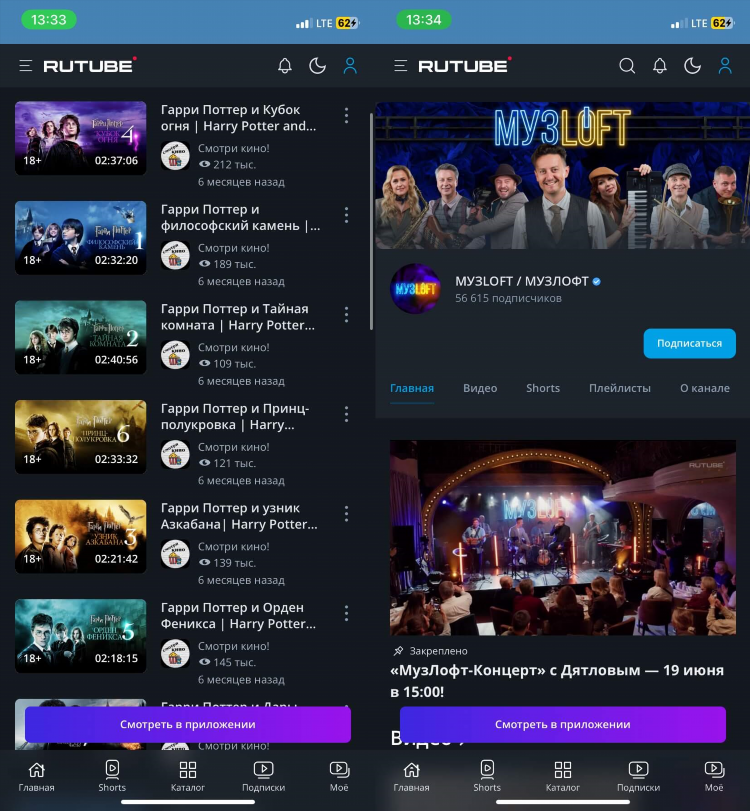Open search magnifier on right screen
This screenshot has height=811, width=750.
627,66
